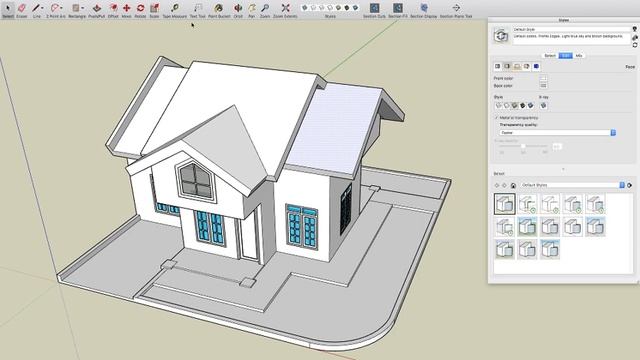Select the Offset tool
This screenshot has height=360, width=640.
pos(113,8)
